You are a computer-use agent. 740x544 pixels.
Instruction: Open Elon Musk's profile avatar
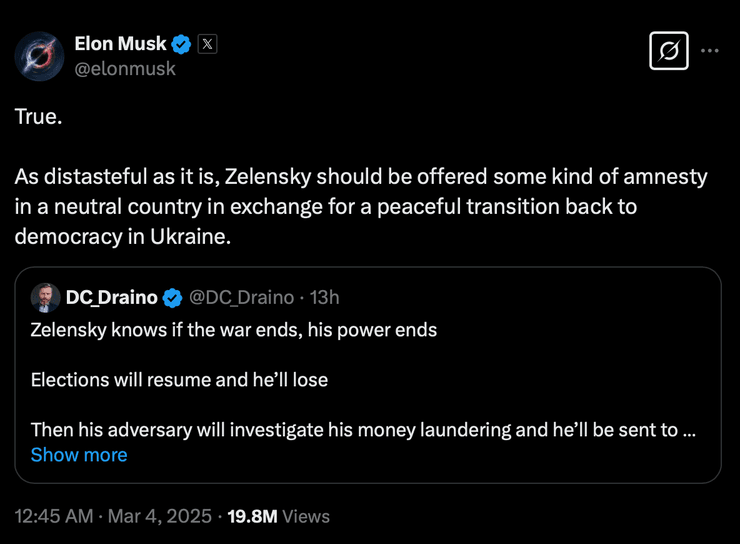click(40, 56)
